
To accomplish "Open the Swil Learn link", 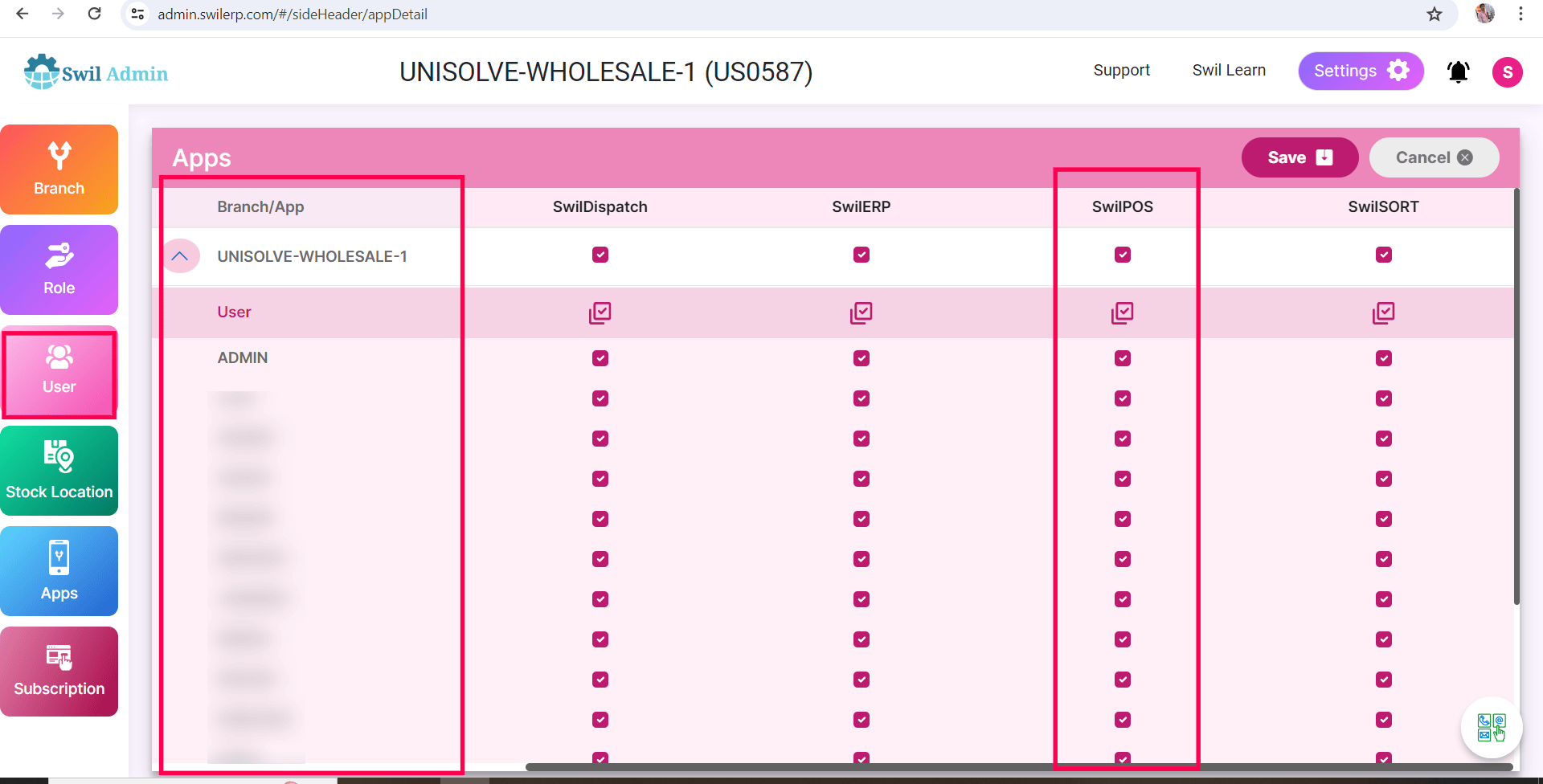I will tap(1229, 71).
